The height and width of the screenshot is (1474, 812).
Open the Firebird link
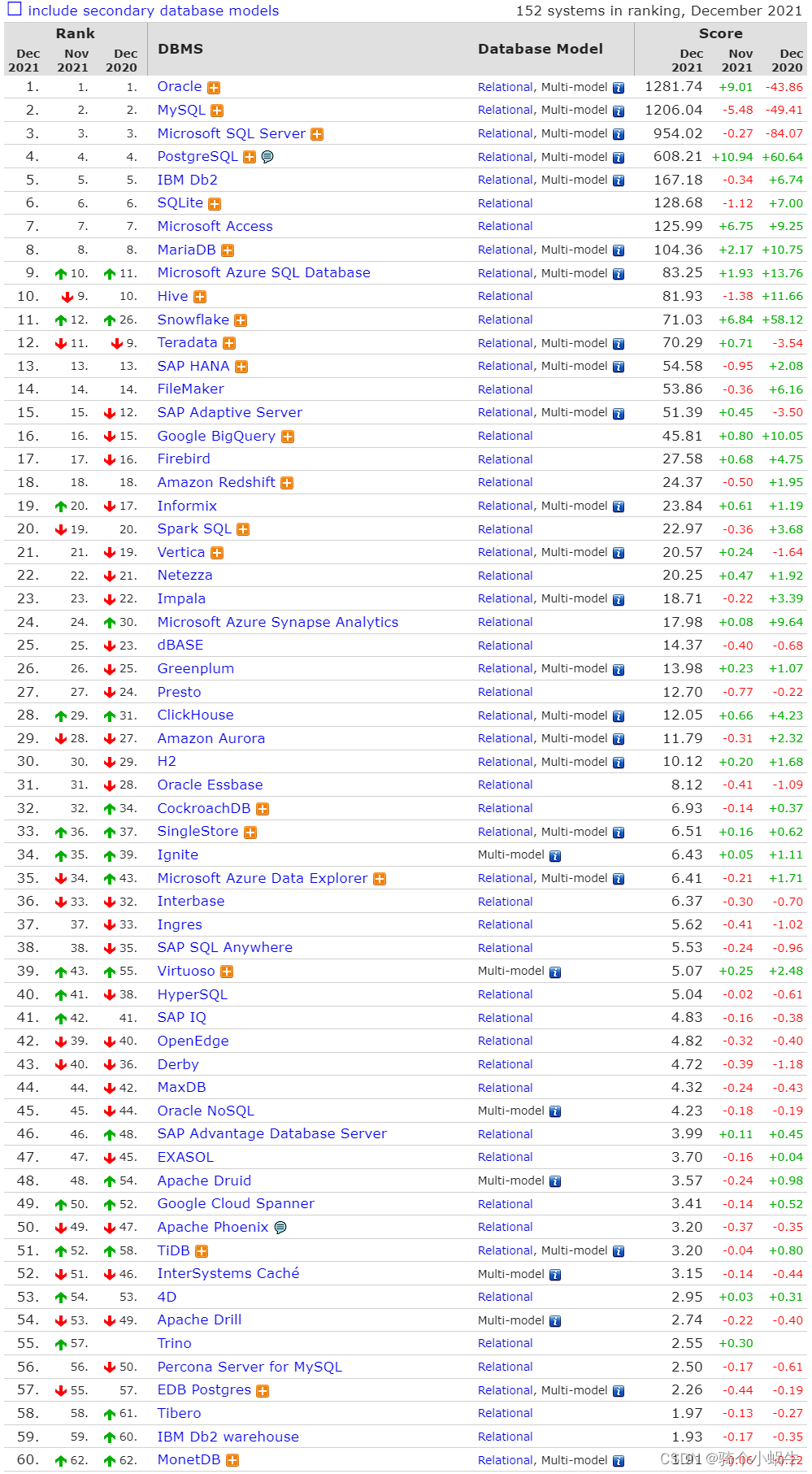[x=184, y=459]
